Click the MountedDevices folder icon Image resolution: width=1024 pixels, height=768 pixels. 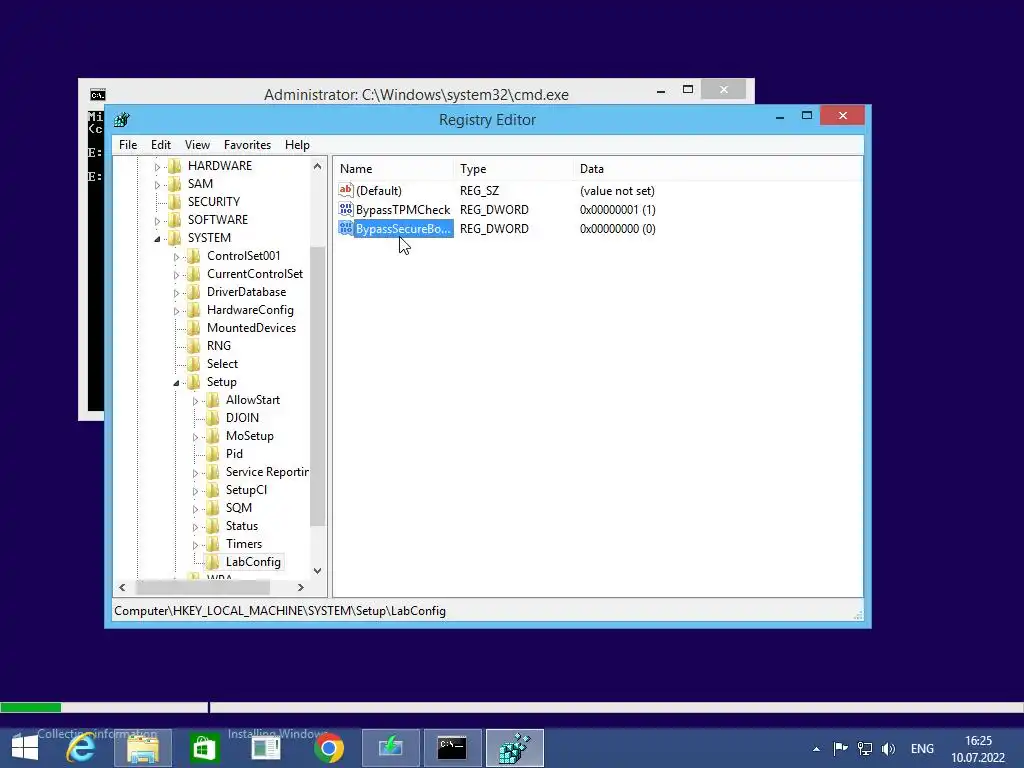tap(193, 328)
